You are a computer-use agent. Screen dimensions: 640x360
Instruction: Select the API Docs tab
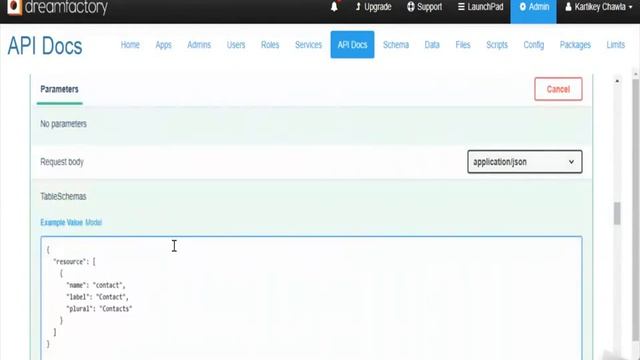[x=352, y=45]
